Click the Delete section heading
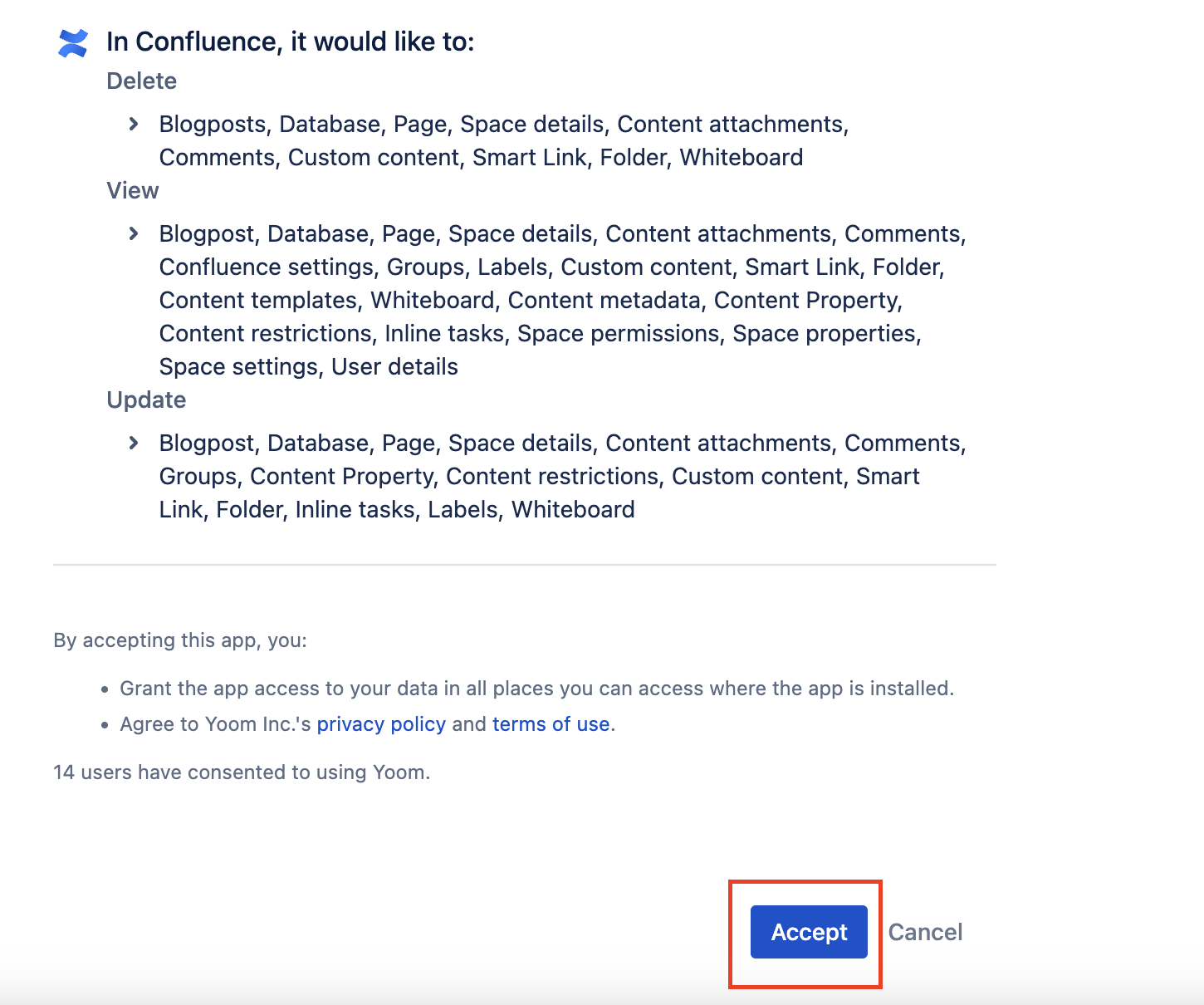This screenshot has height=1005, width=1204. [142, 81]
